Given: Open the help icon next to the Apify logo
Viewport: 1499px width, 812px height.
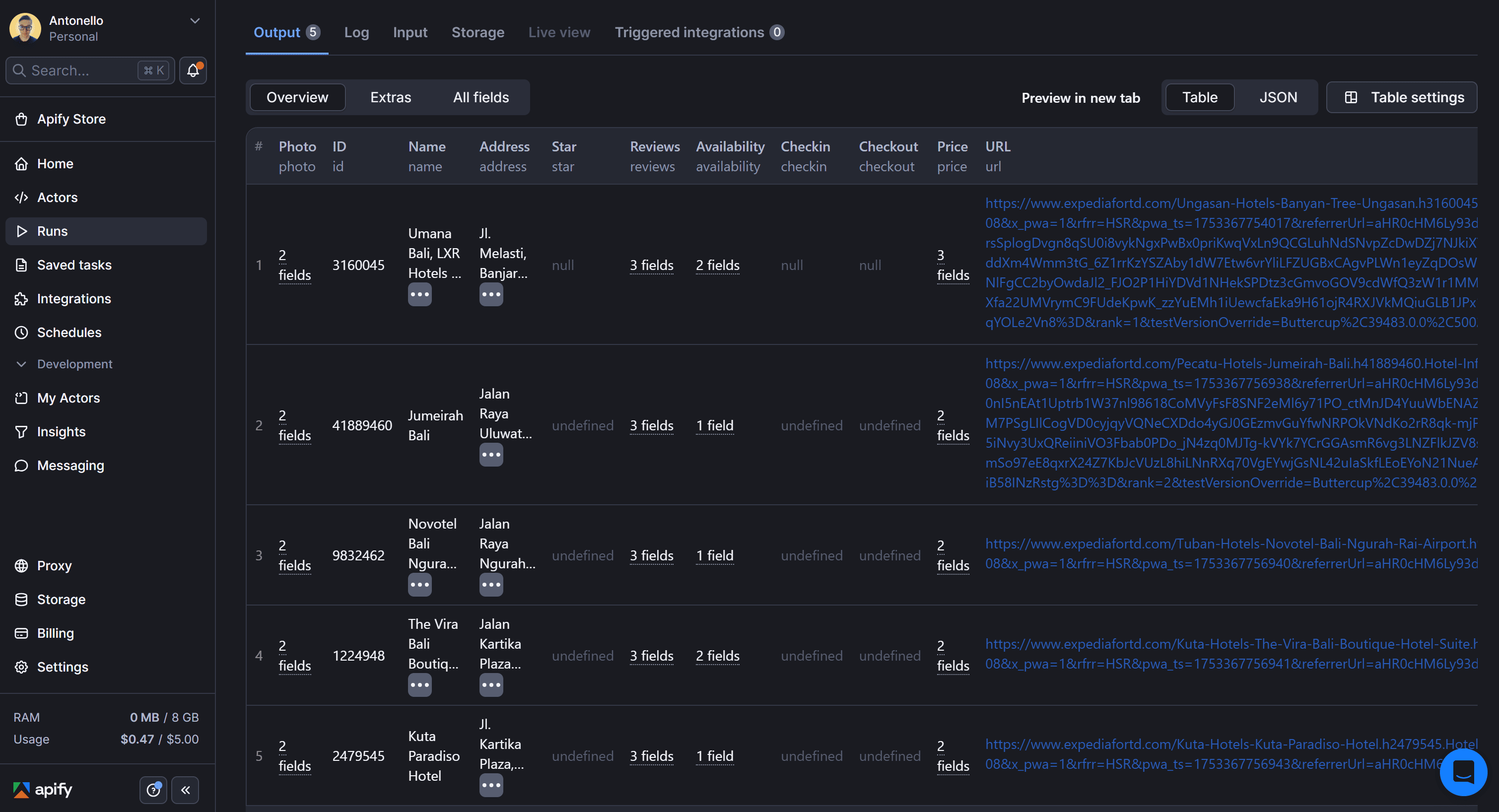Looking at the screenshot, I should pos(153,790).
